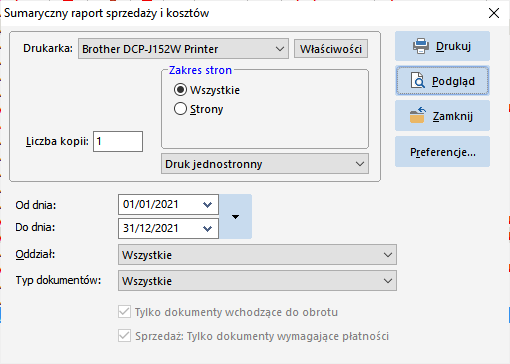Open the Do dnia date picker arrow
The height and width of the screenshot is (364, 510).
(207, 229)
